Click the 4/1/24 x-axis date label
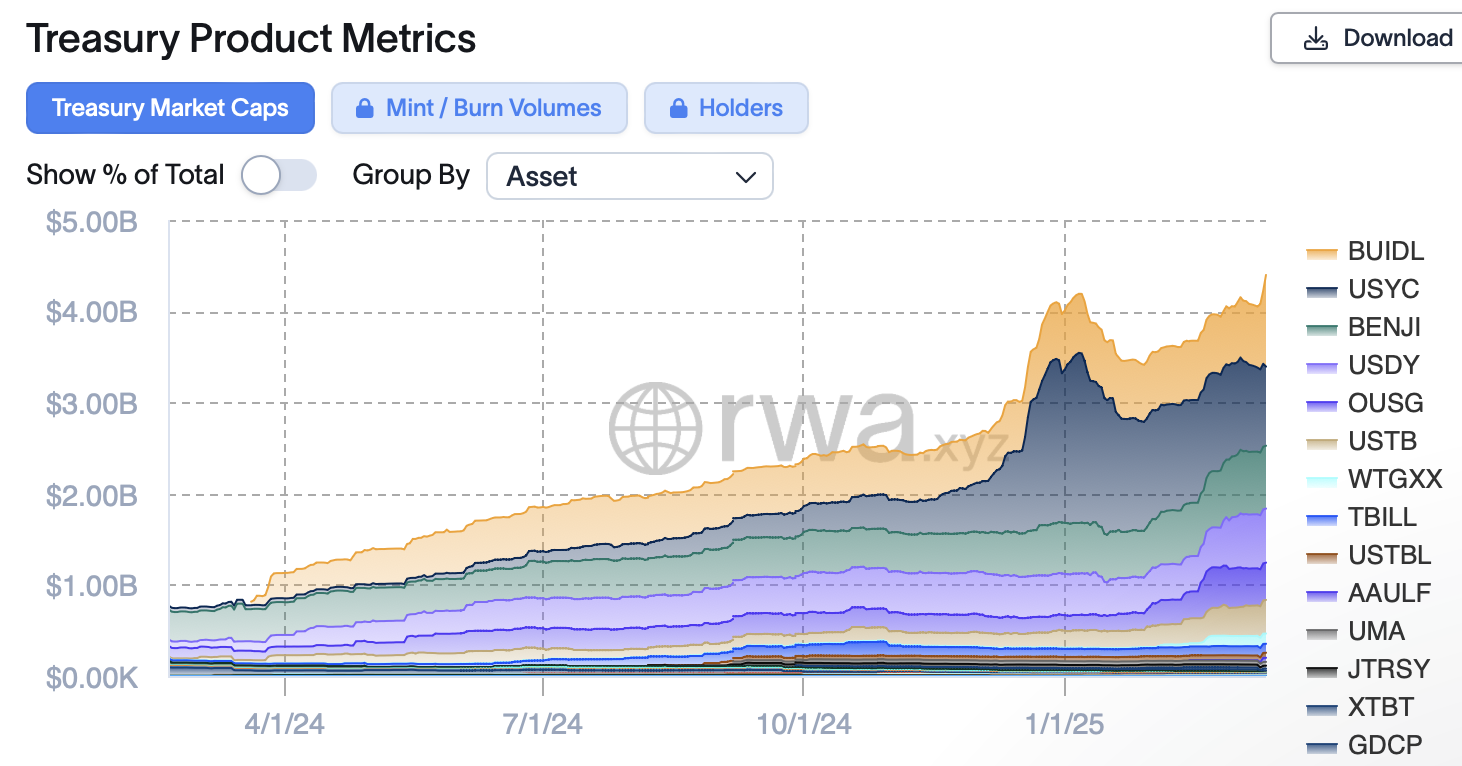The height and width of the screenshot is (766, 1462). tap(285, 723)
